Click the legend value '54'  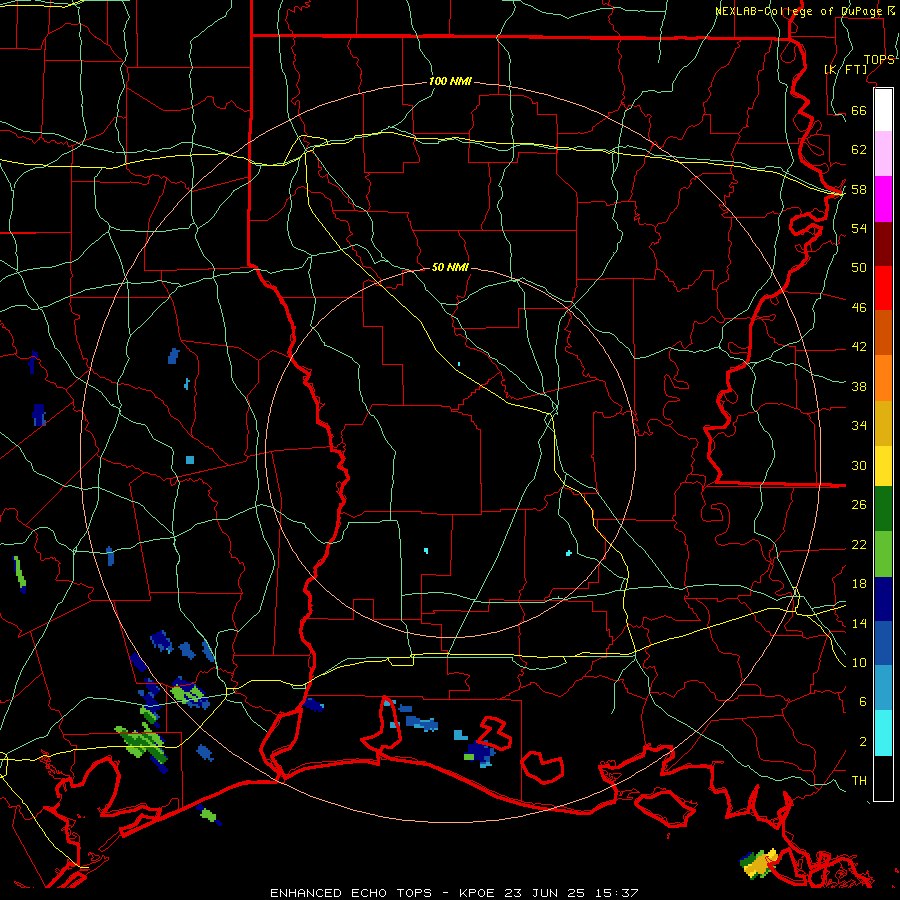tap(859, 228)
